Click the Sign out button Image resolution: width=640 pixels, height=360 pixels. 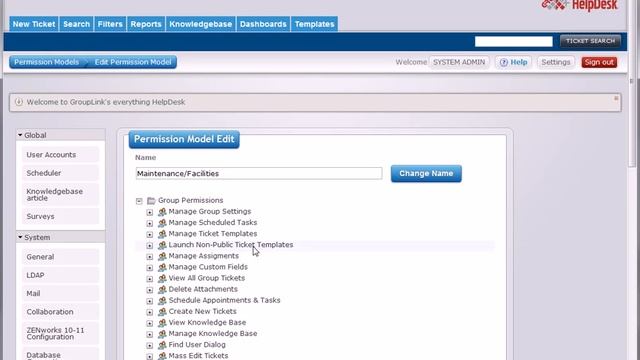tap(599, 62)
